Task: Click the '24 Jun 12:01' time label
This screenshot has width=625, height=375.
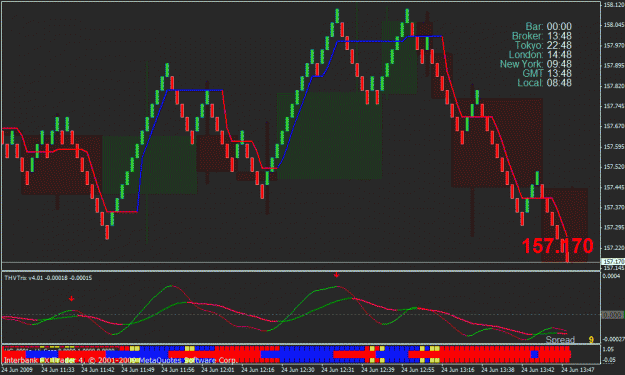Action: [x=218, y=370]
